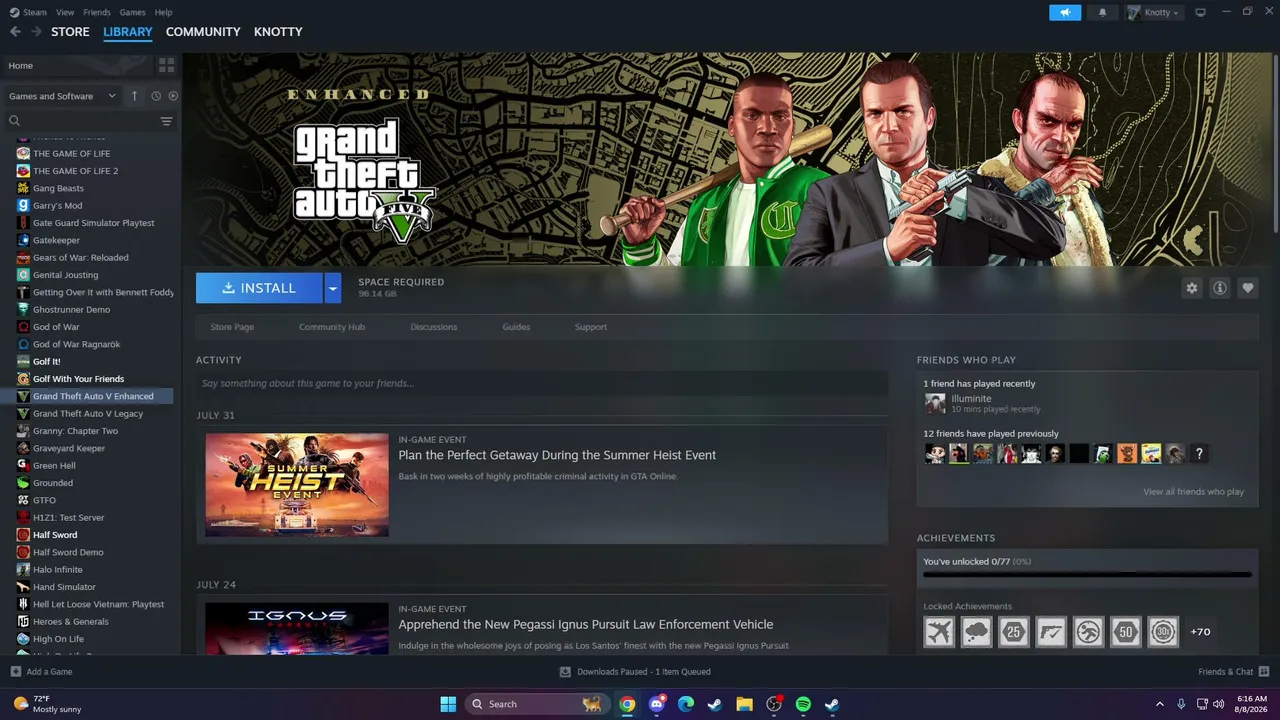The image size is (1280, 720).
Task: Click the activity comment input box
Action: (542, 383)
